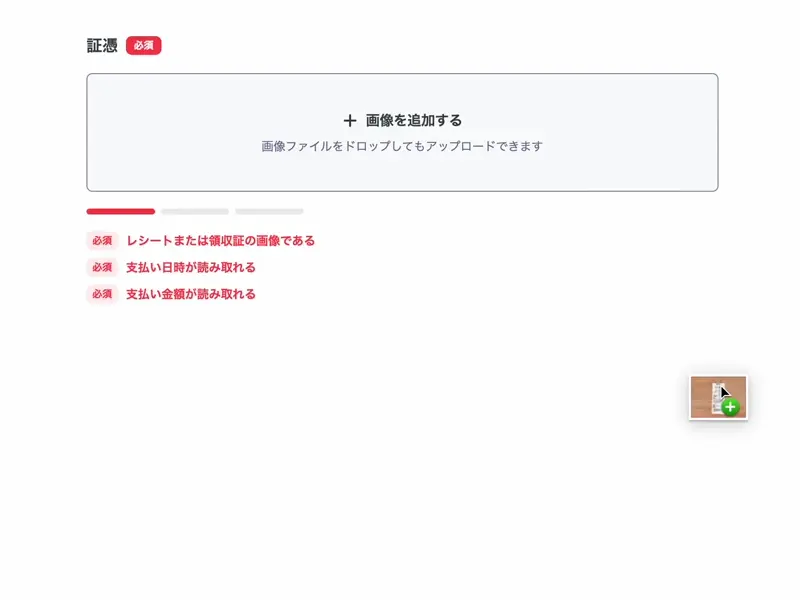
Task: Click the green add icon on the dragged thumbnail
Action: coord(731,406)
